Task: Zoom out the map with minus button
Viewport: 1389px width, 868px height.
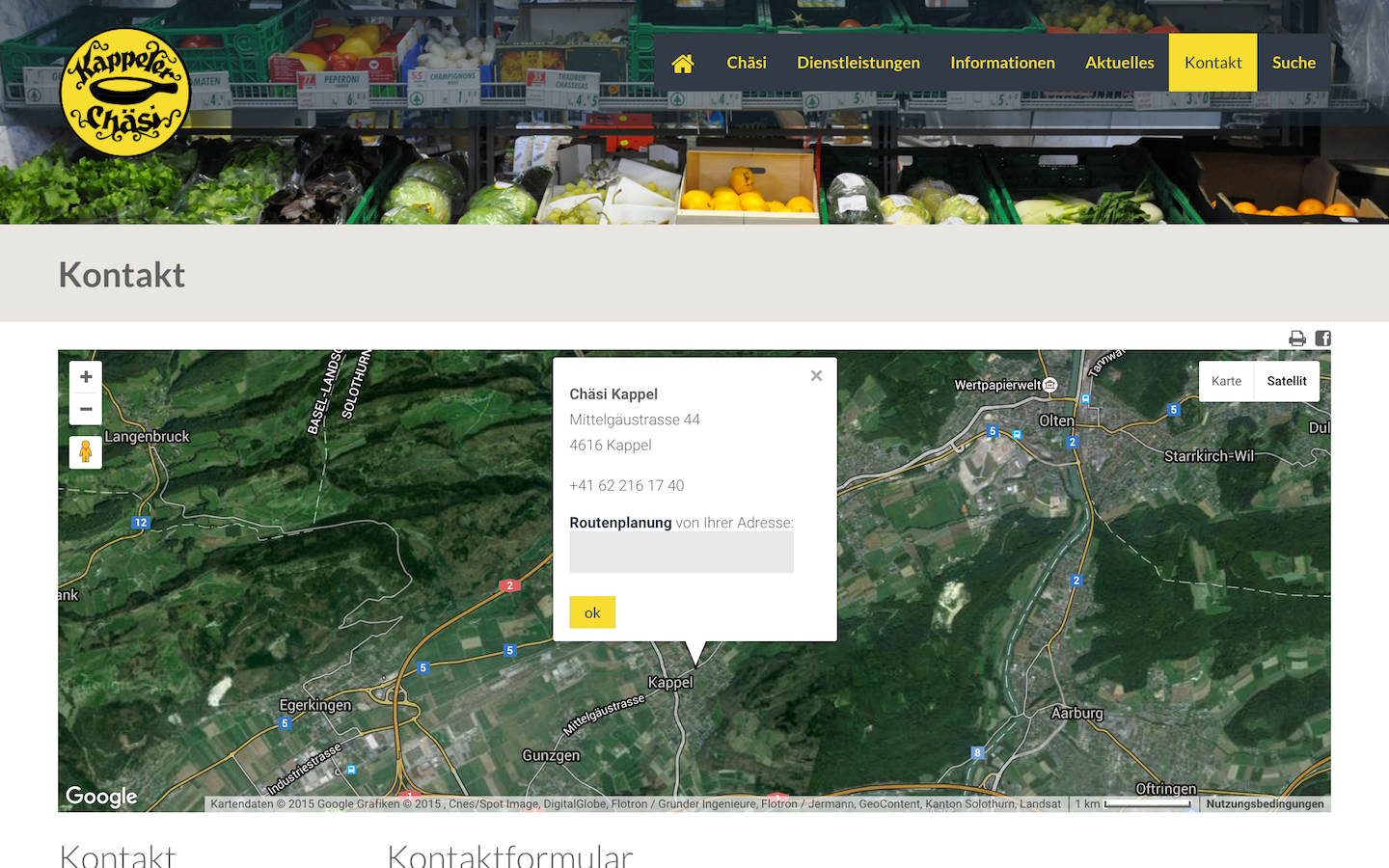Action: (86, 409)
